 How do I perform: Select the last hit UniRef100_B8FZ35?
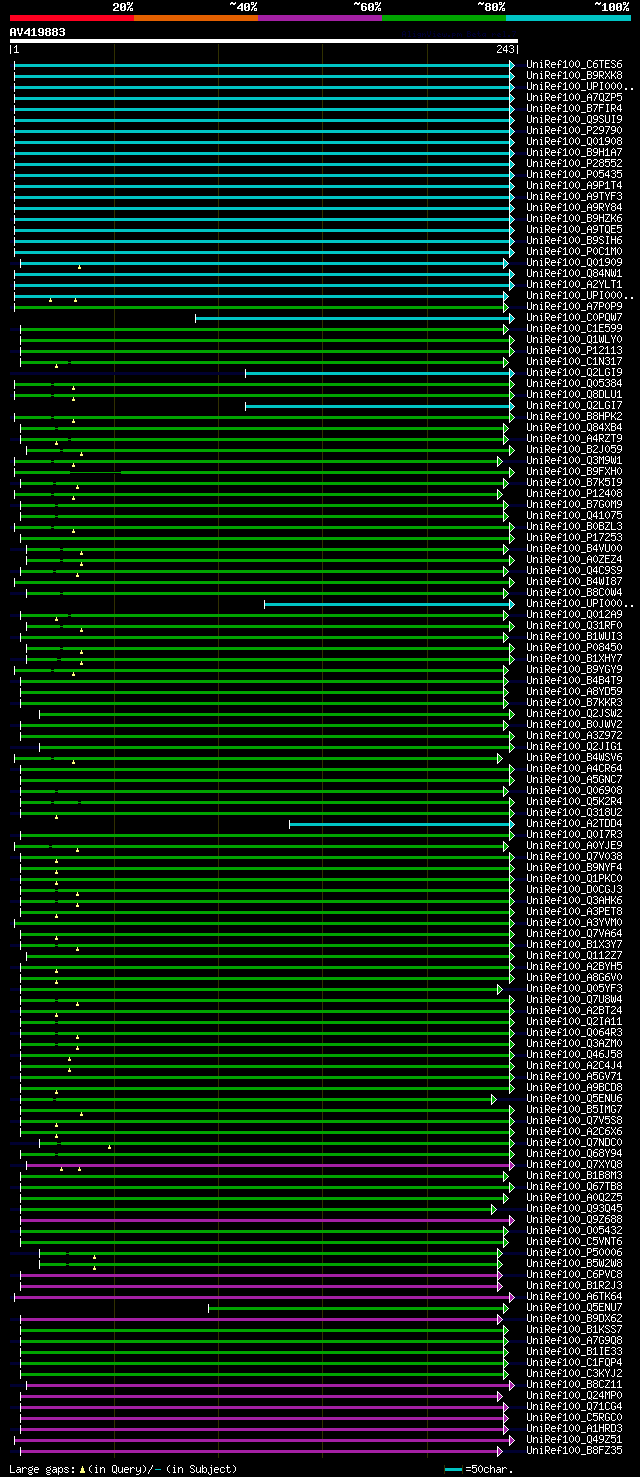click(574, 1450)
